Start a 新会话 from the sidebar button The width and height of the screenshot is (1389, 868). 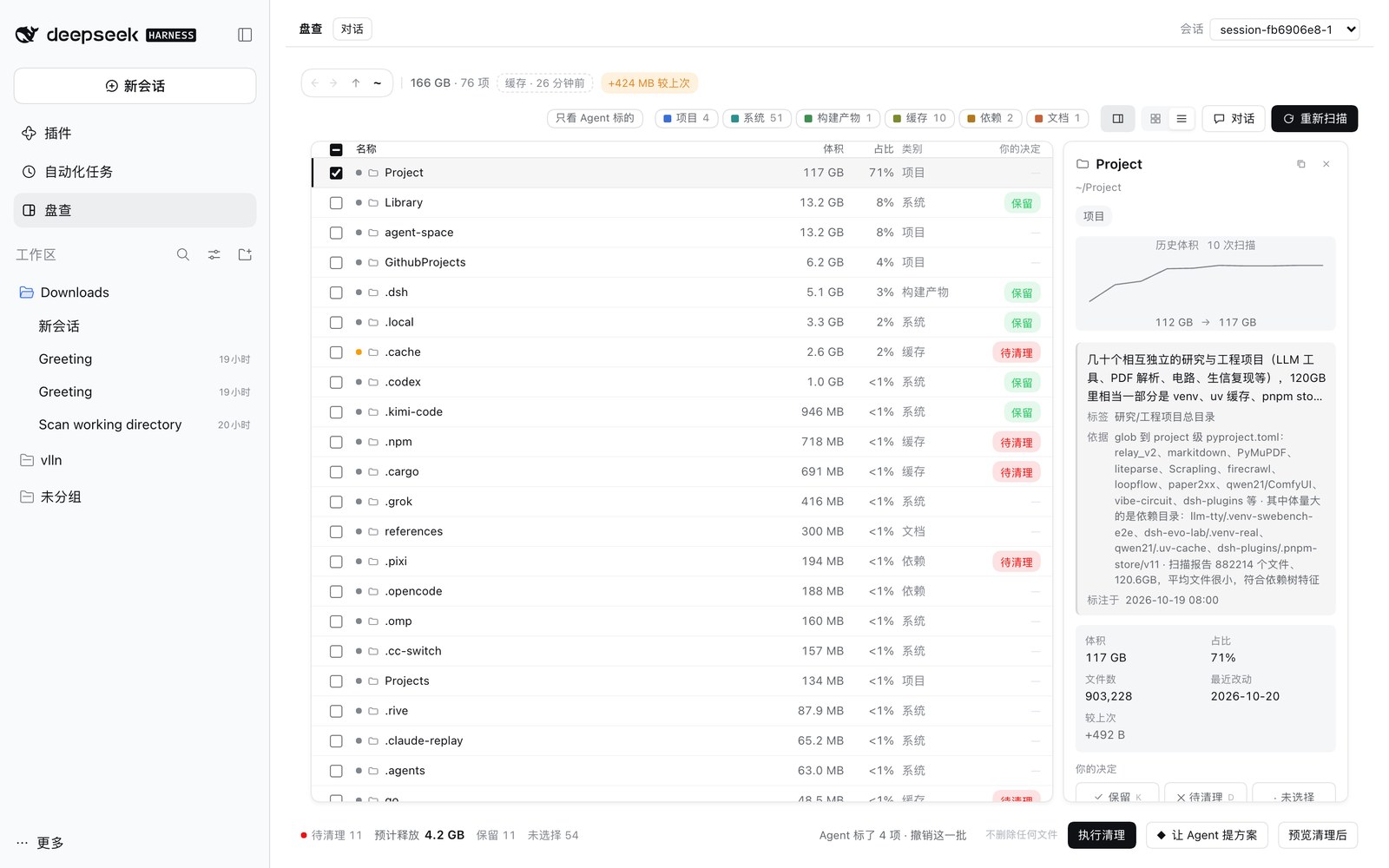(135, 86)
